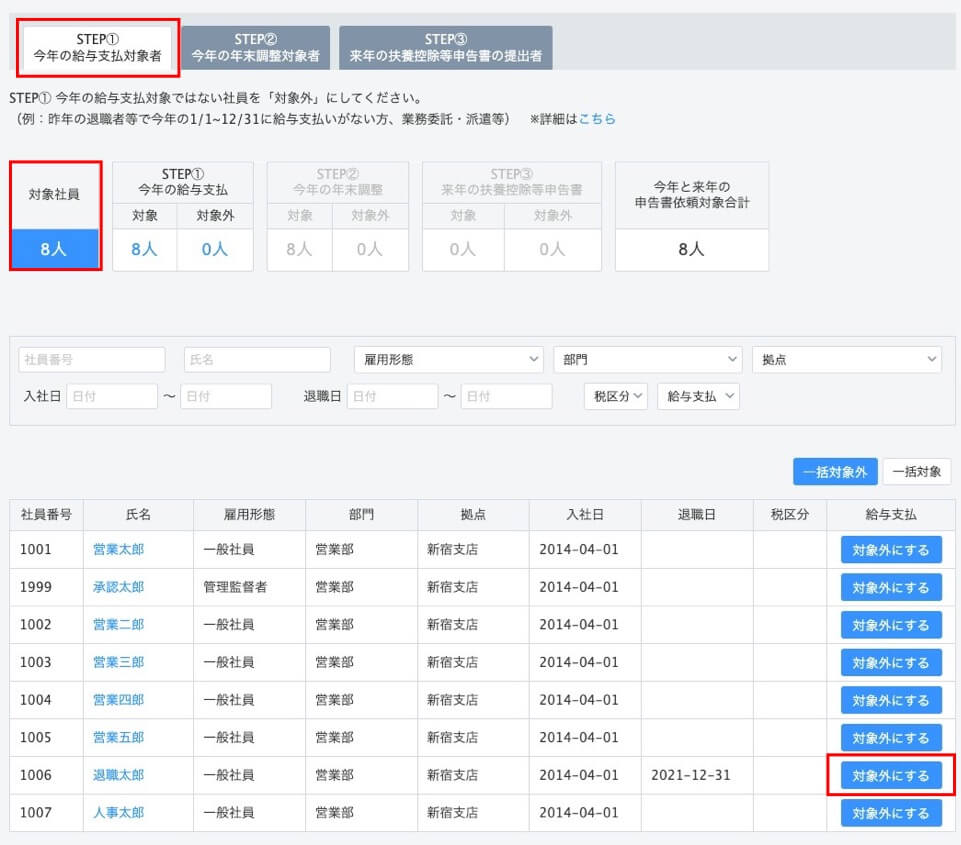
Task: Click 対象外にする for employee 1999
Action: point(890,587)
